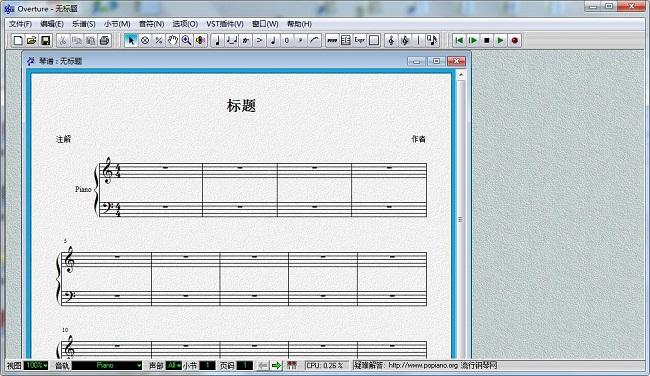Click the 标题 title text in score
This screenshot has width=650, height=376.
tap(241, 106)
